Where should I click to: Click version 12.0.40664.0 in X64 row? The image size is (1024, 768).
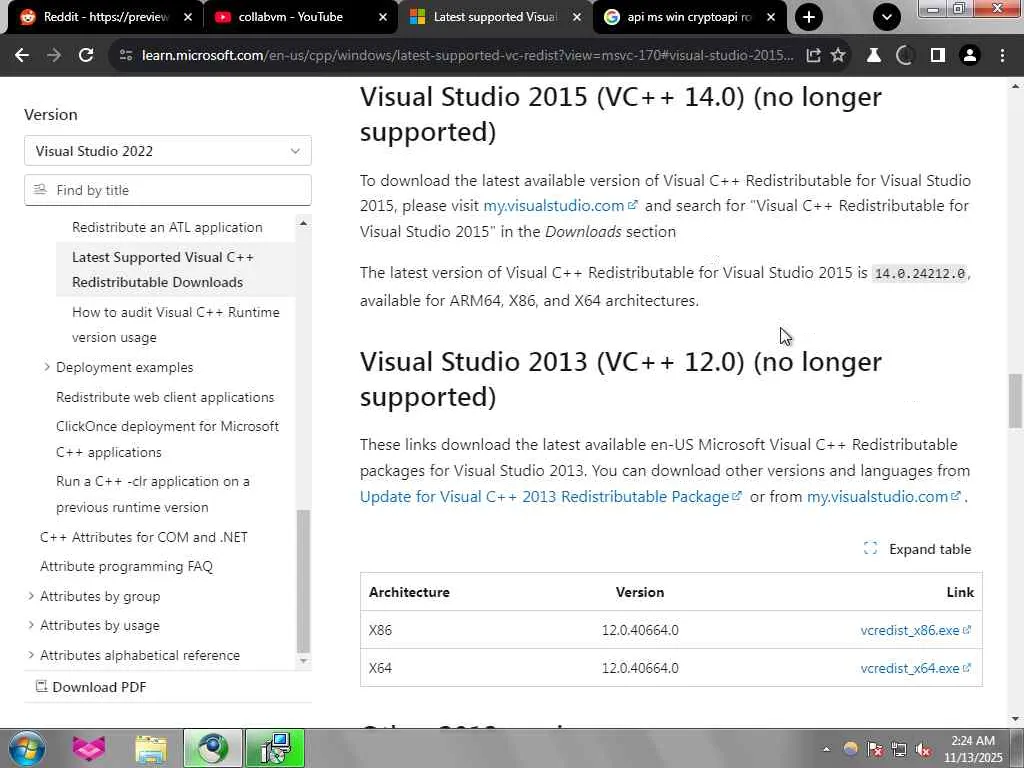click(x=640, y=668)
